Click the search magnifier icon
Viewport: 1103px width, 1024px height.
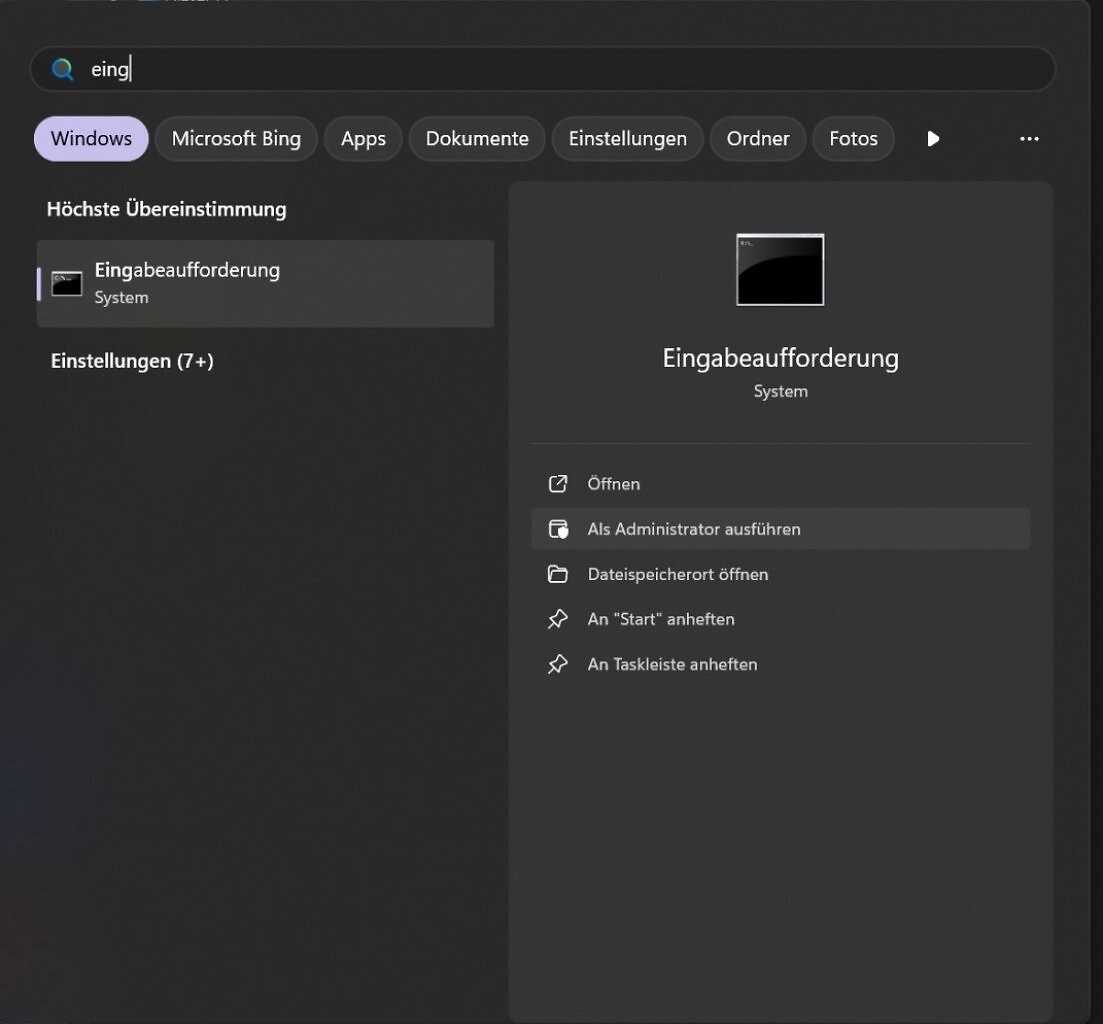[x=63, y=69]
